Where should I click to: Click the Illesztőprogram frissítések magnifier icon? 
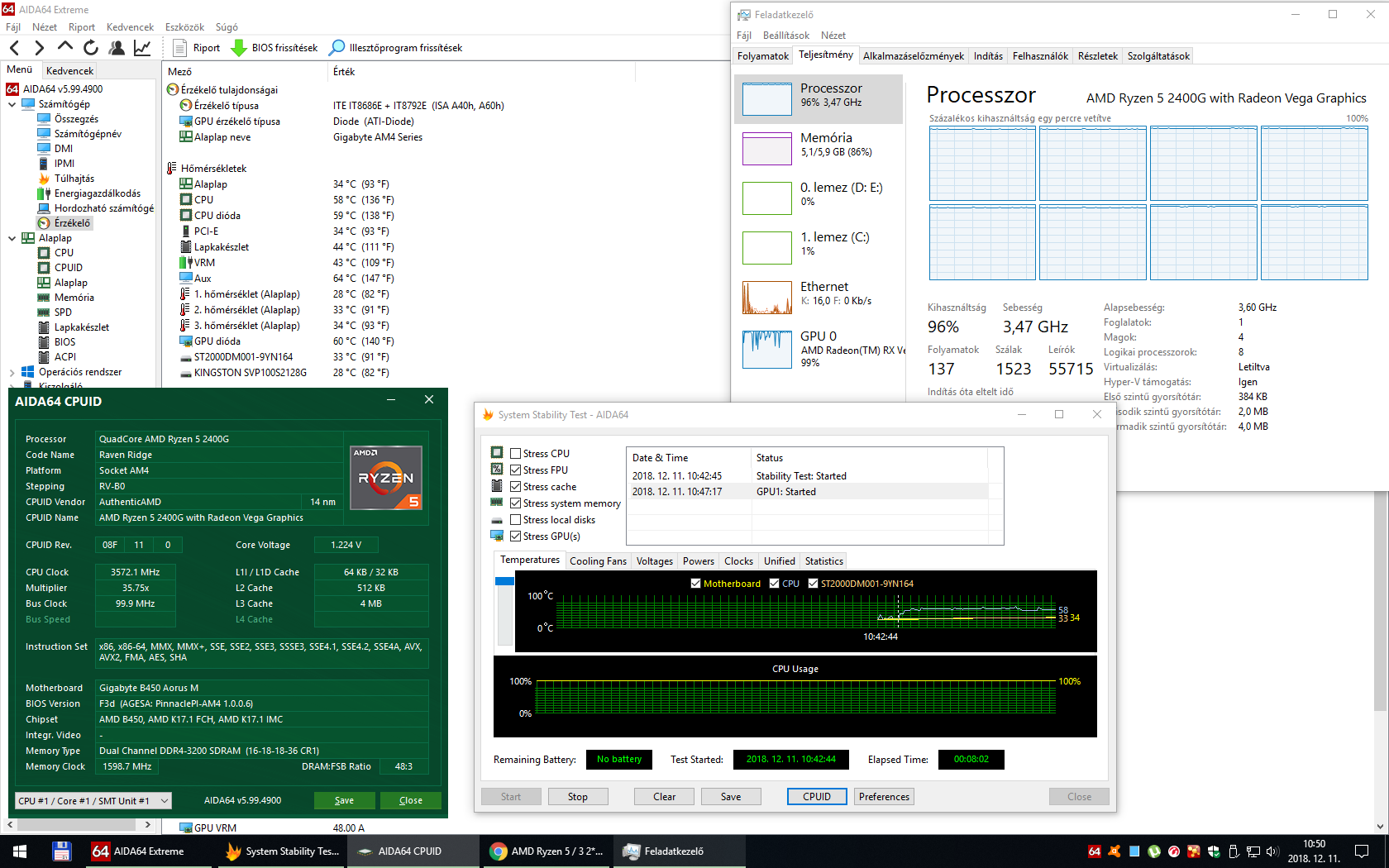[337, 48]
